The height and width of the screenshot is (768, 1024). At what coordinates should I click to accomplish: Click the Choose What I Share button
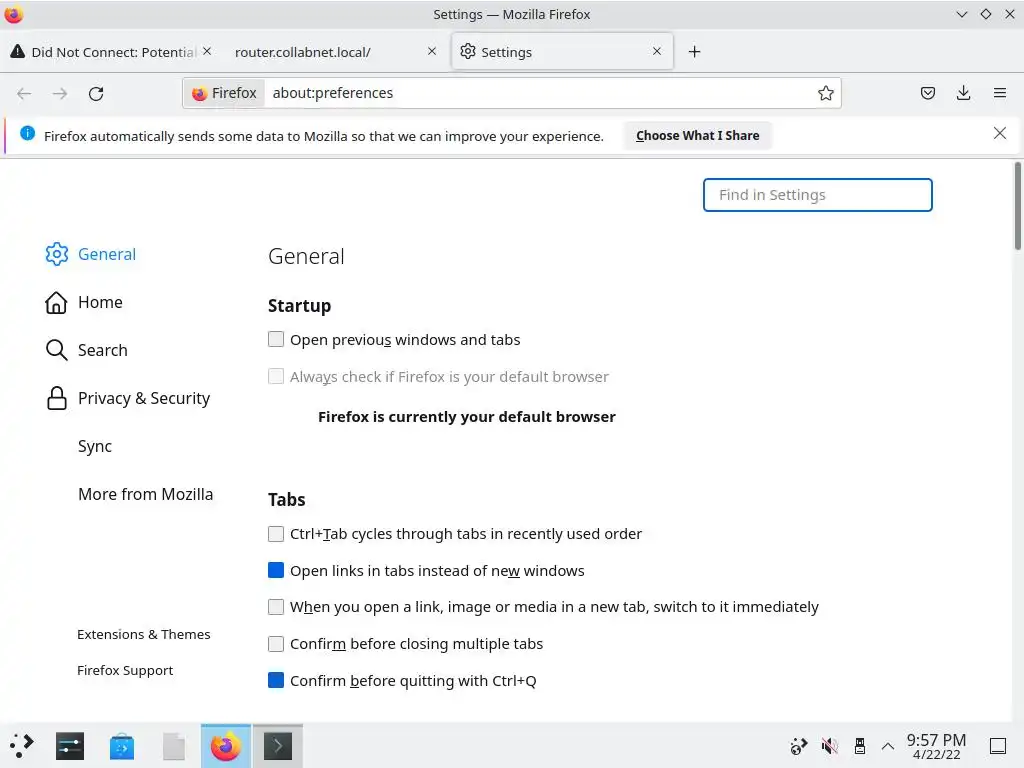(697, 135)
